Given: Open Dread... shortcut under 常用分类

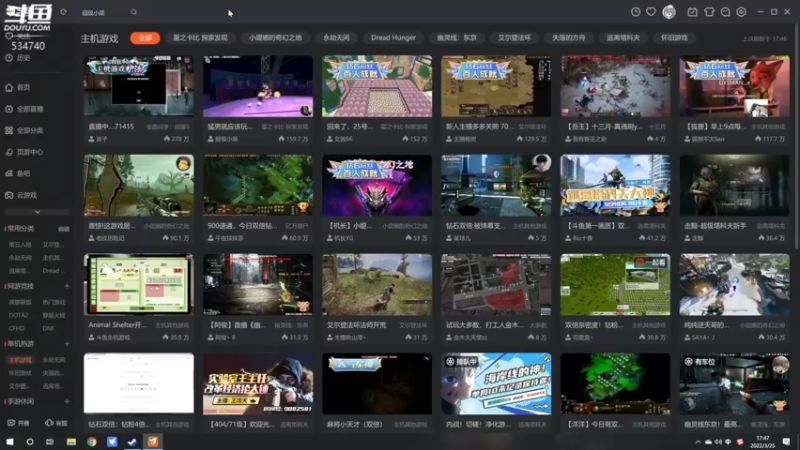Looking at the screenshot, I should tap(54, 270).
